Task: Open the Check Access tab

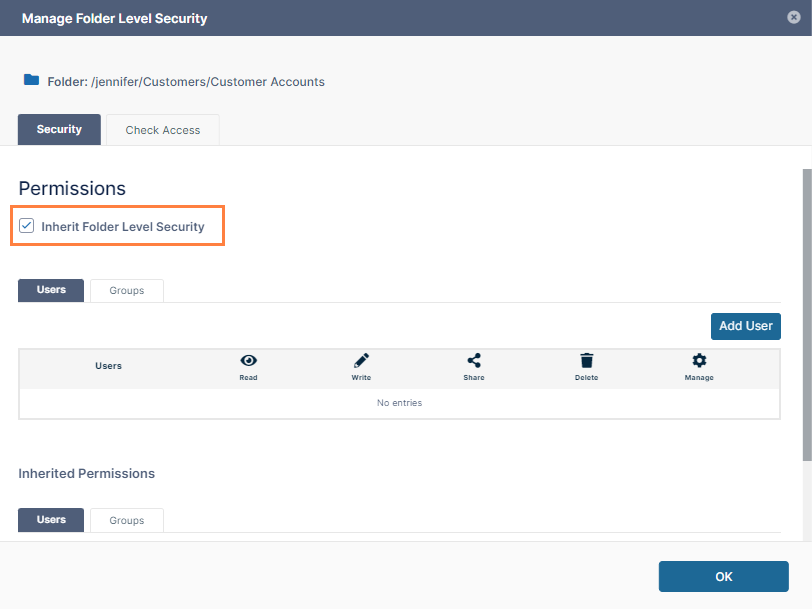Action: (x=162, y=130)
